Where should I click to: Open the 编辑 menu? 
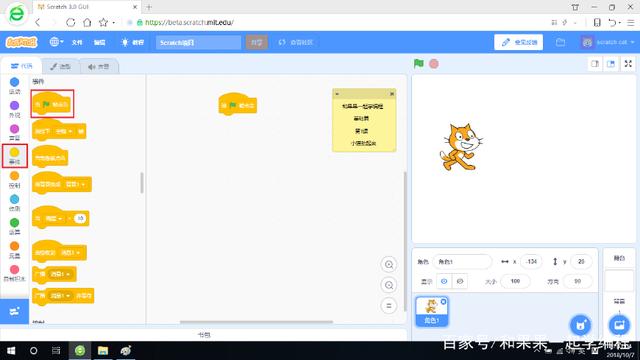click(100, 42)
